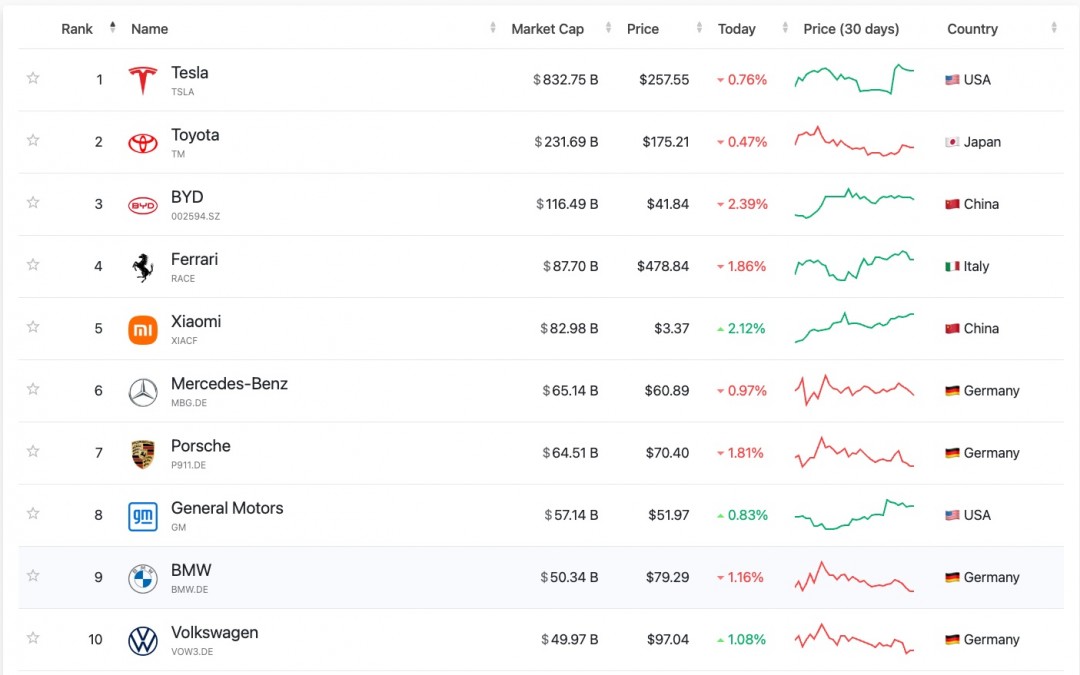Click the Toyota logo icon
The image size is (1080, 675).
143,143
